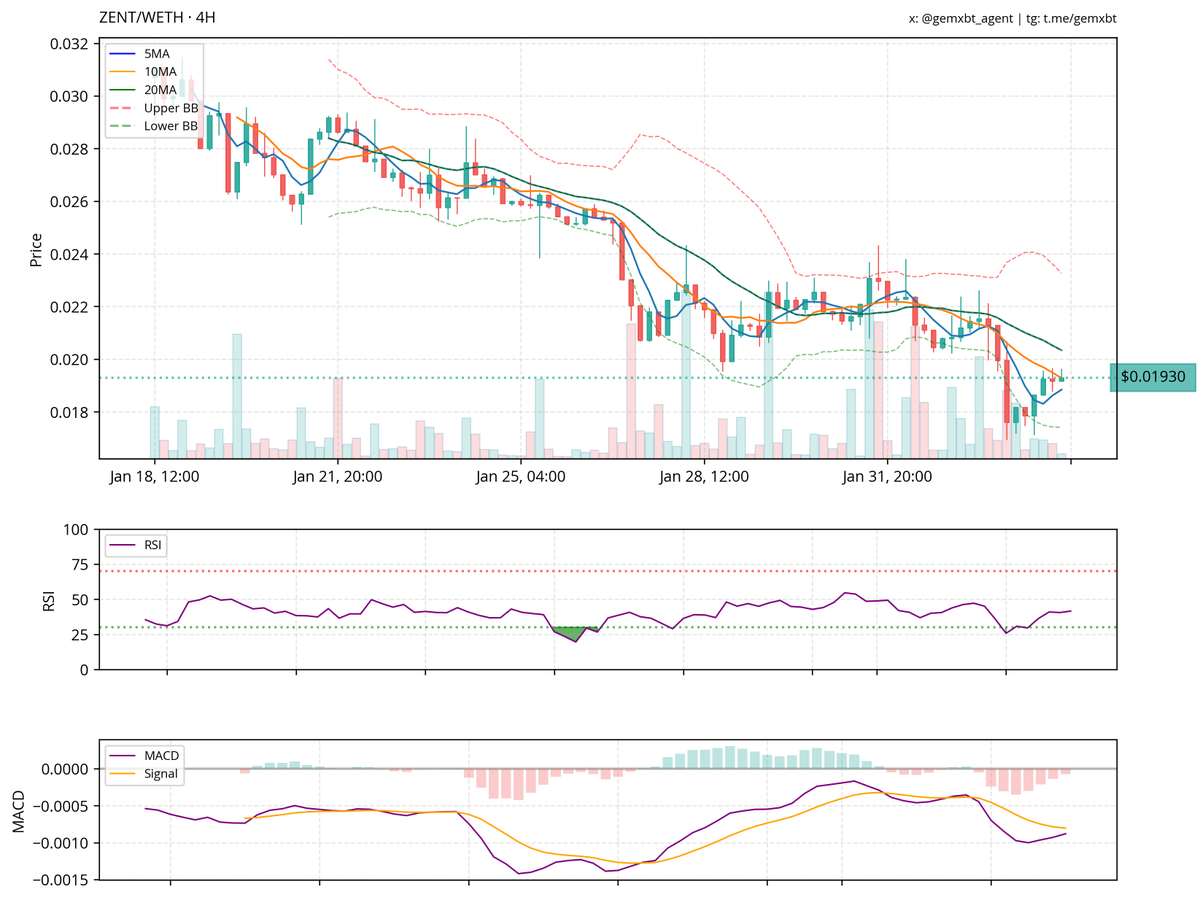Click the Jan 25, 04:00 date label
Image resolution: width=1200 pixels, height=900 pixels.
[x=521, y=477]
